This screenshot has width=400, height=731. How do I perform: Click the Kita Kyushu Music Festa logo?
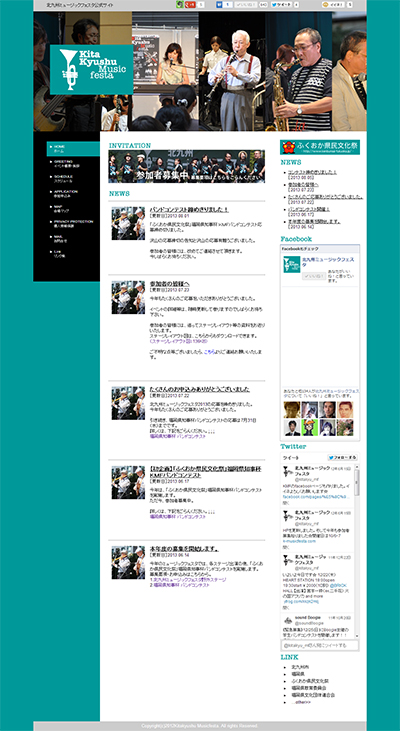tap(91, 69)
